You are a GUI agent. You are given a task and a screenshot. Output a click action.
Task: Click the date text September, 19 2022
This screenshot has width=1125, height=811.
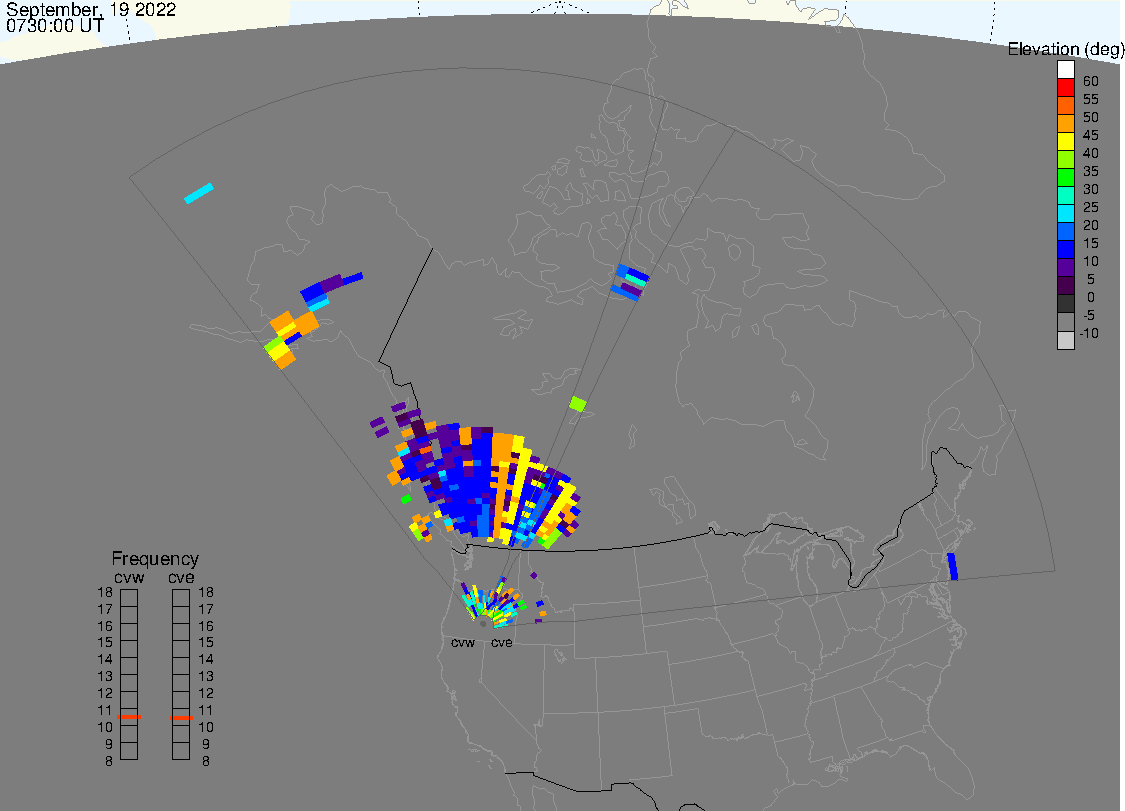[x=91, y=9]
